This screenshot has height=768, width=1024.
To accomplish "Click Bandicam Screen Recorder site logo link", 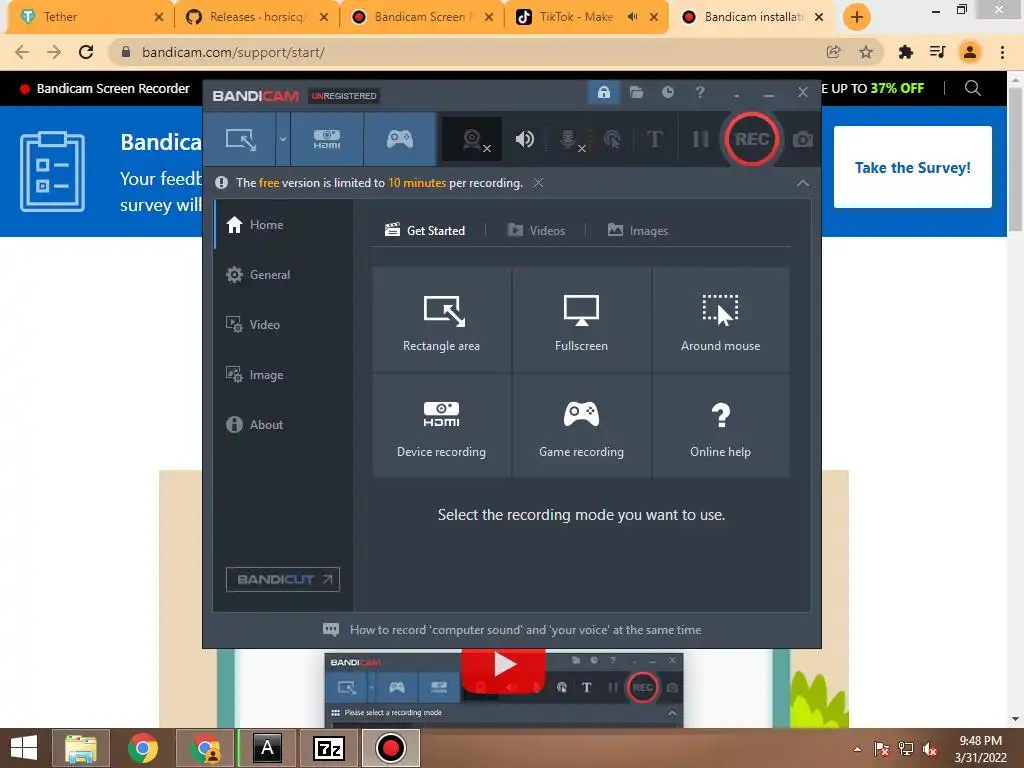I will [x=104, y=88].
